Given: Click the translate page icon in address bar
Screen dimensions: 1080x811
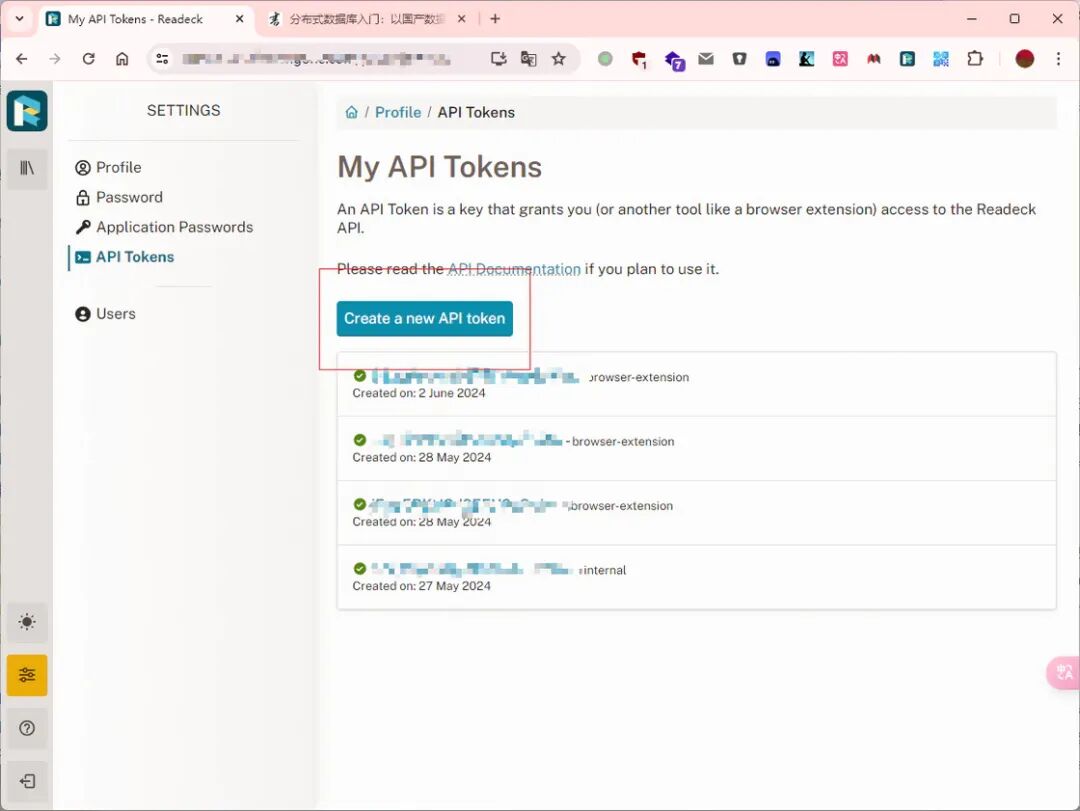Looking at the screenshot, I should point(528,59).
